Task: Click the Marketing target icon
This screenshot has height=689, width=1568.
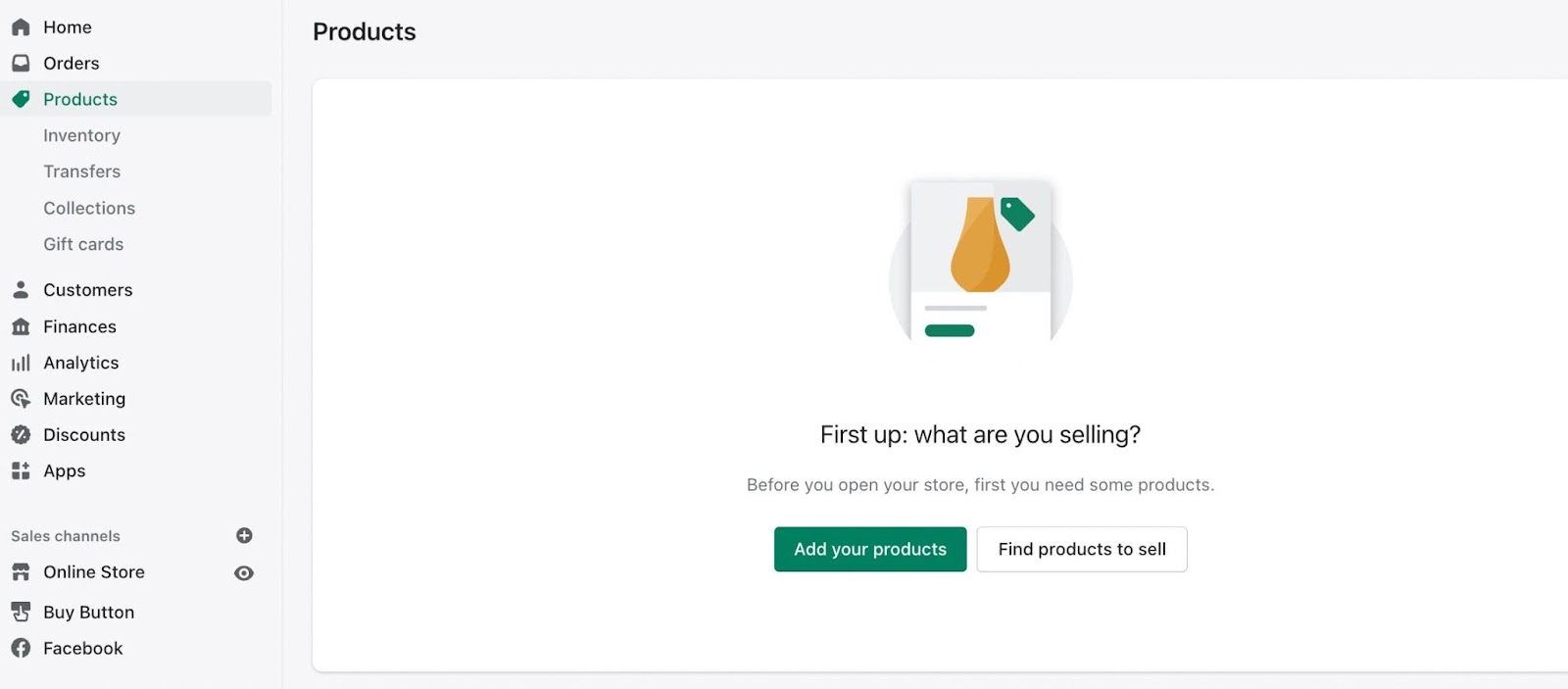Action: coord(21,399)
